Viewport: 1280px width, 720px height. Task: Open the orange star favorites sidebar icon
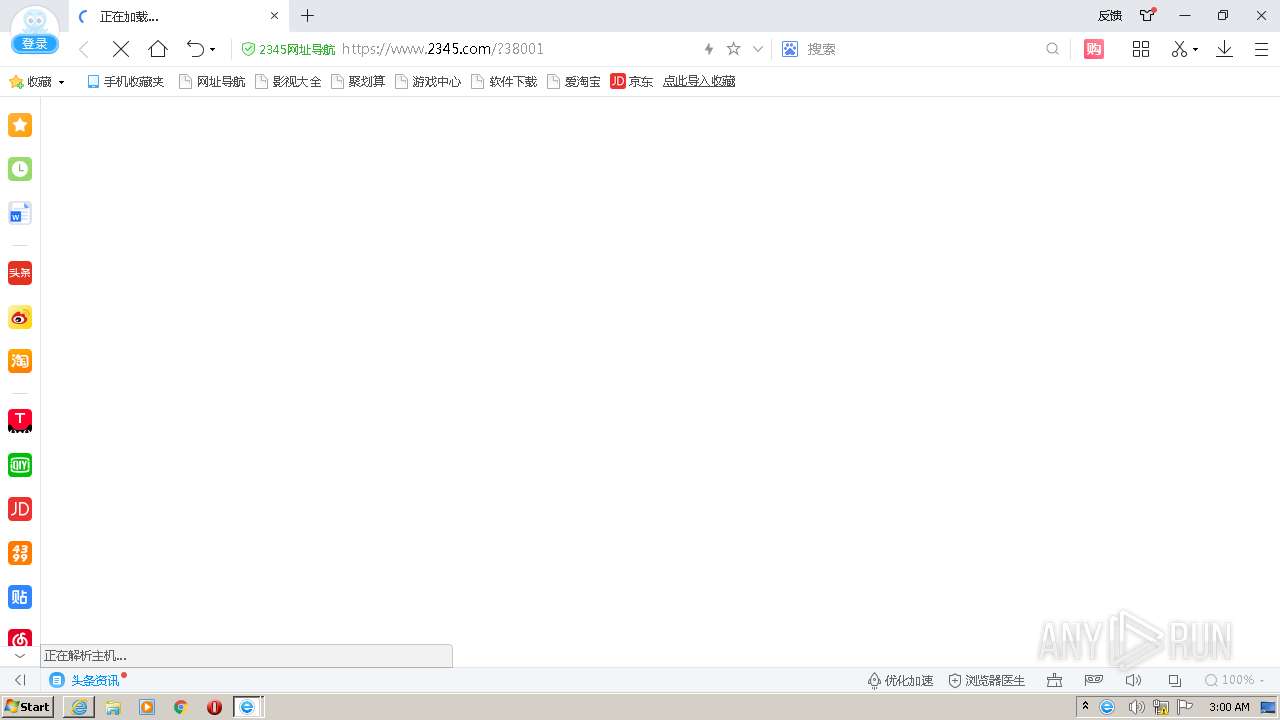point(20,125)
